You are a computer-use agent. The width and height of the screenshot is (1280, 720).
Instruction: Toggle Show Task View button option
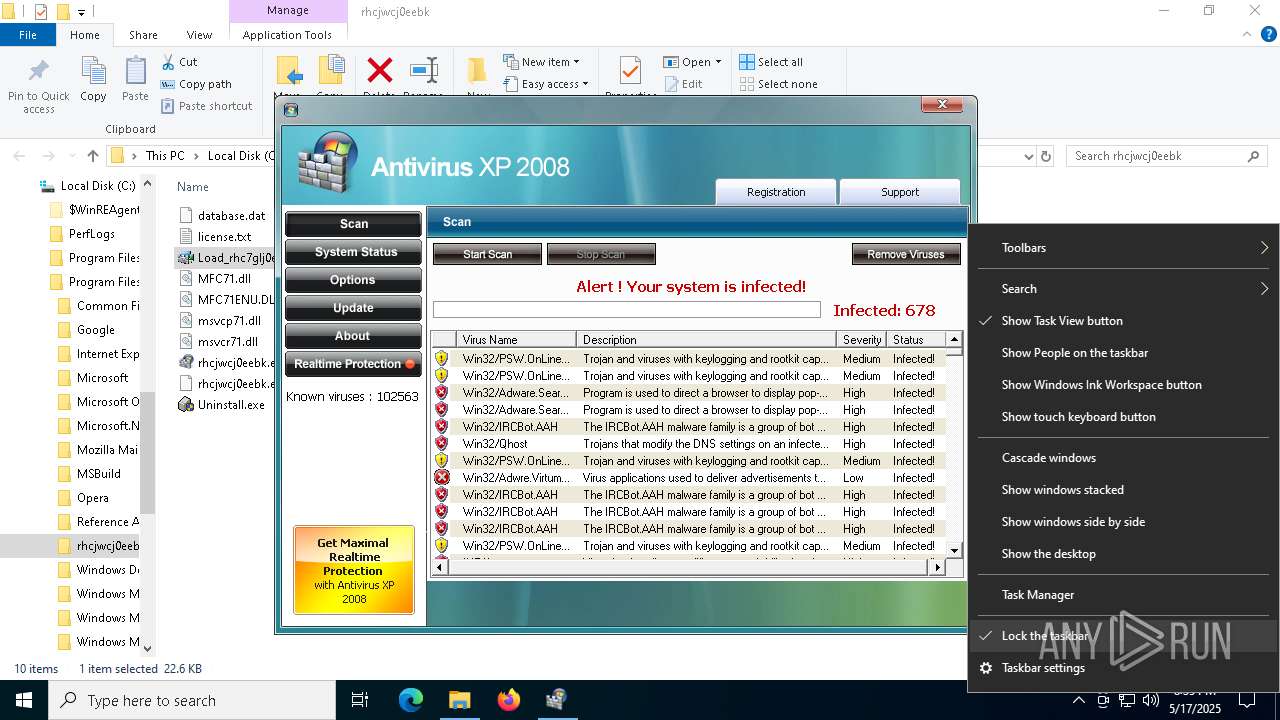(x=1122, y=321)
